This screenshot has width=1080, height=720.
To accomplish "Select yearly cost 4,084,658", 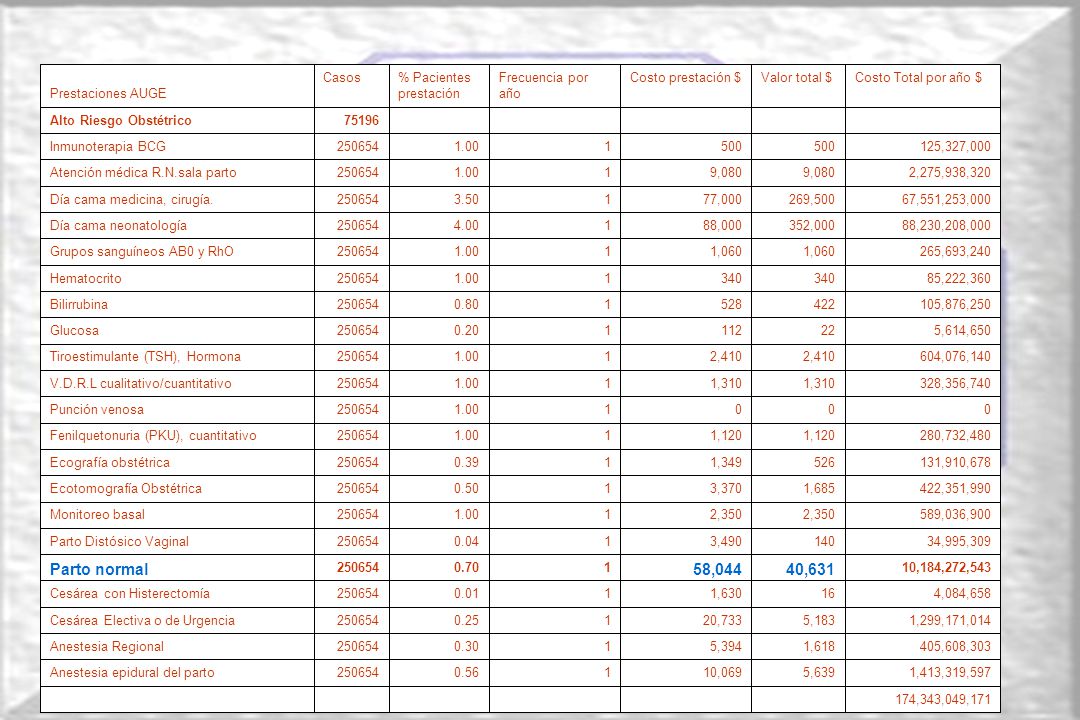I will point(962,593).
